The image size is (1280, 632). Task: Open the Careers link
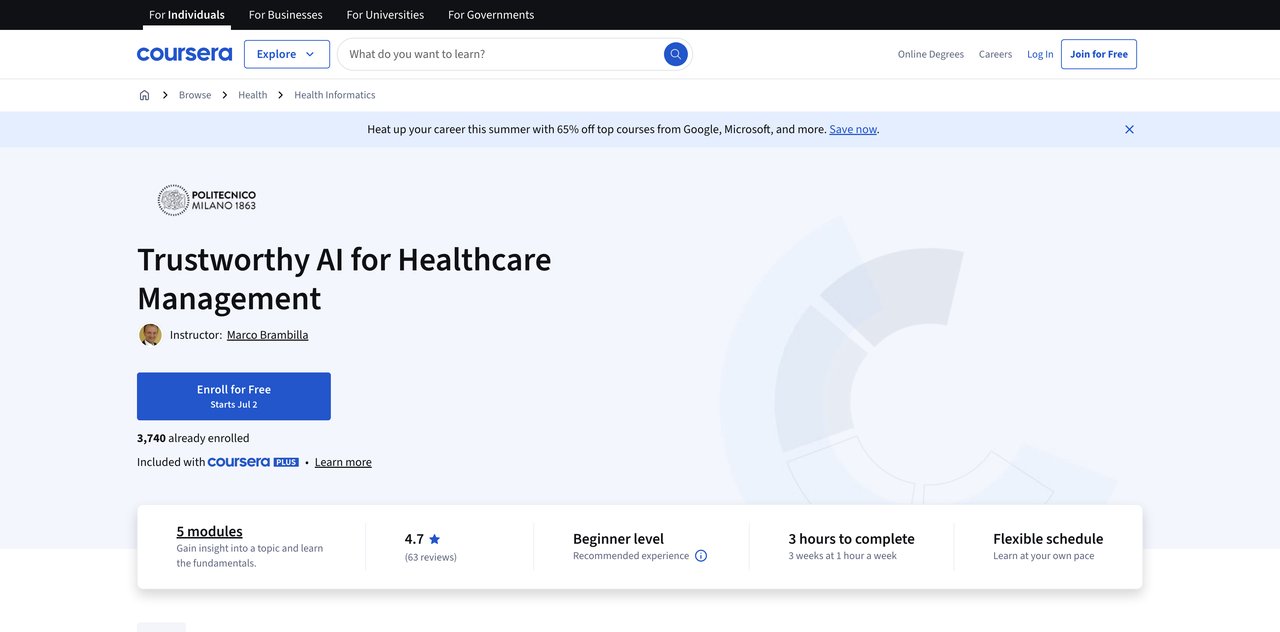tap(995, 54)
